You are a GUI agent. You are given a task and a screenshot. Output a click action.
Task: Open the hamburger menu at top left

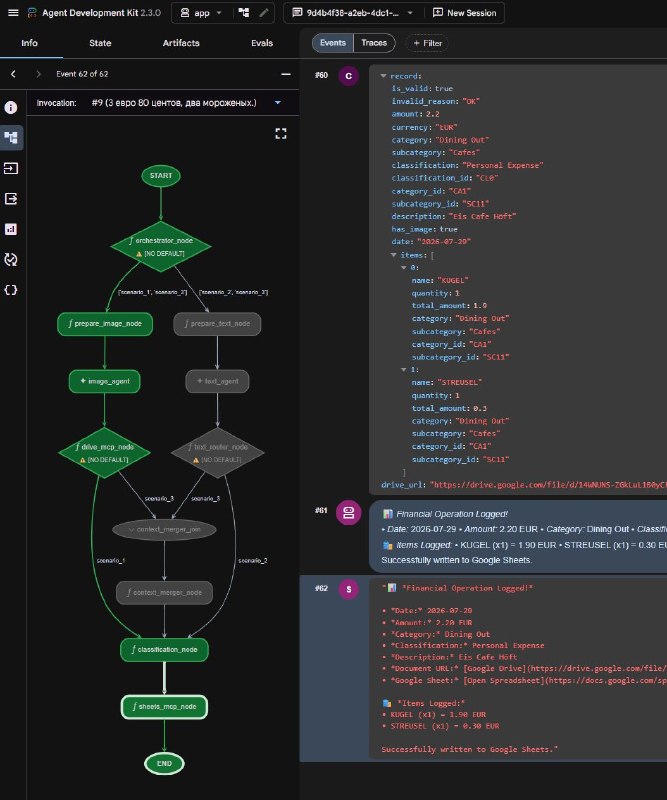pyautogui.click(x=13, y=13)
